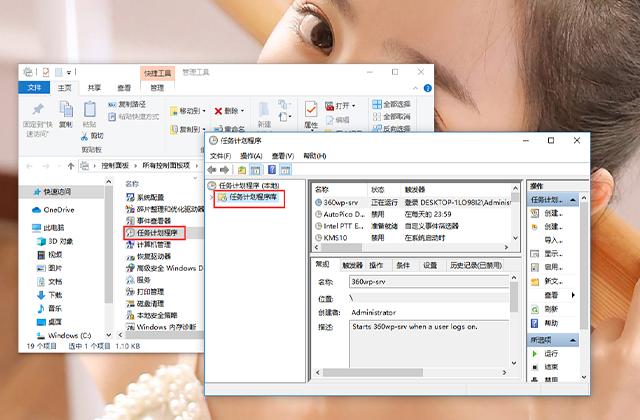
Task: Select the Intel PTT task row
Action: pos(412,226)
